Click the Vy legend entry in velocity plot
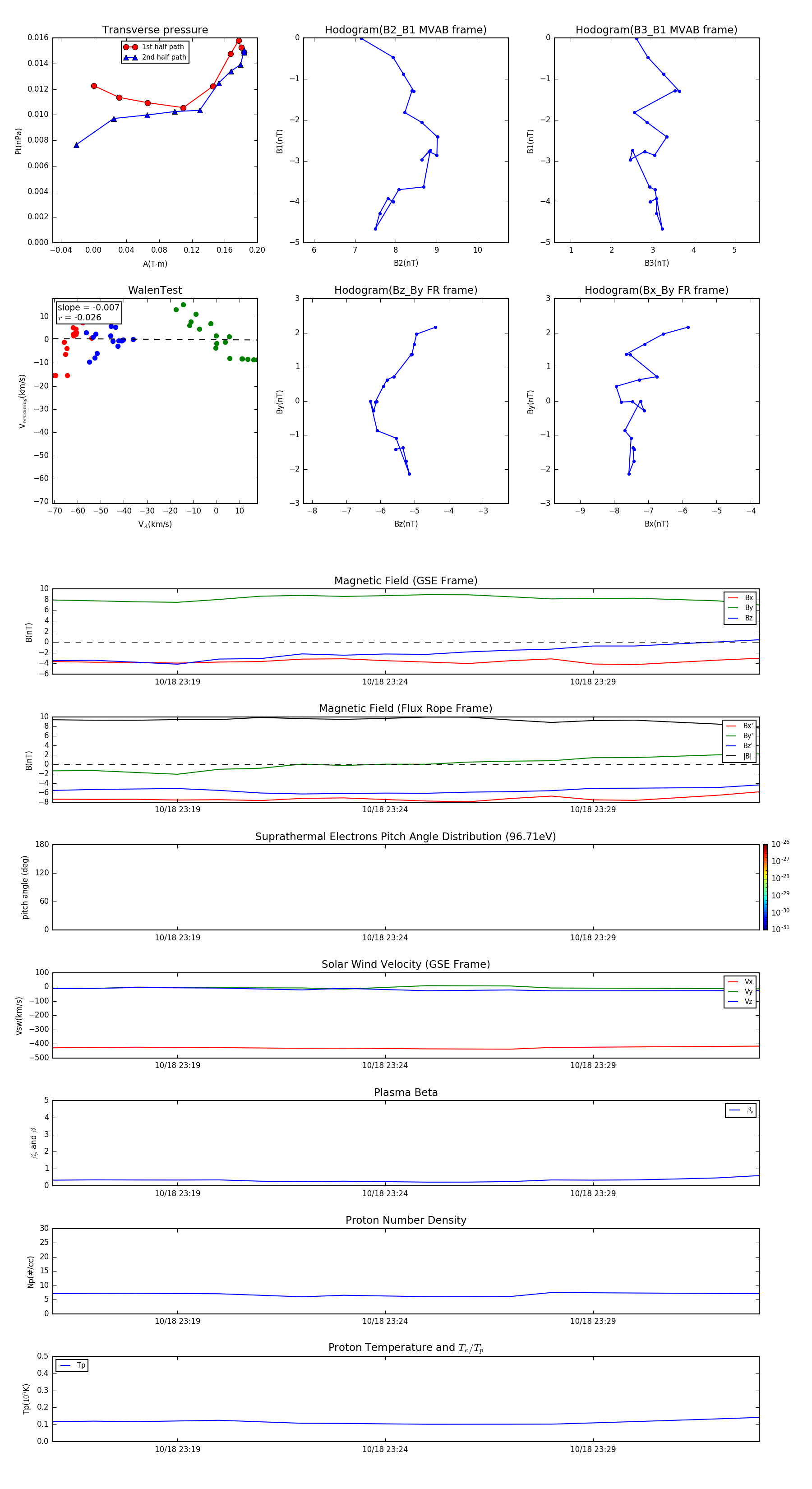 740,991
